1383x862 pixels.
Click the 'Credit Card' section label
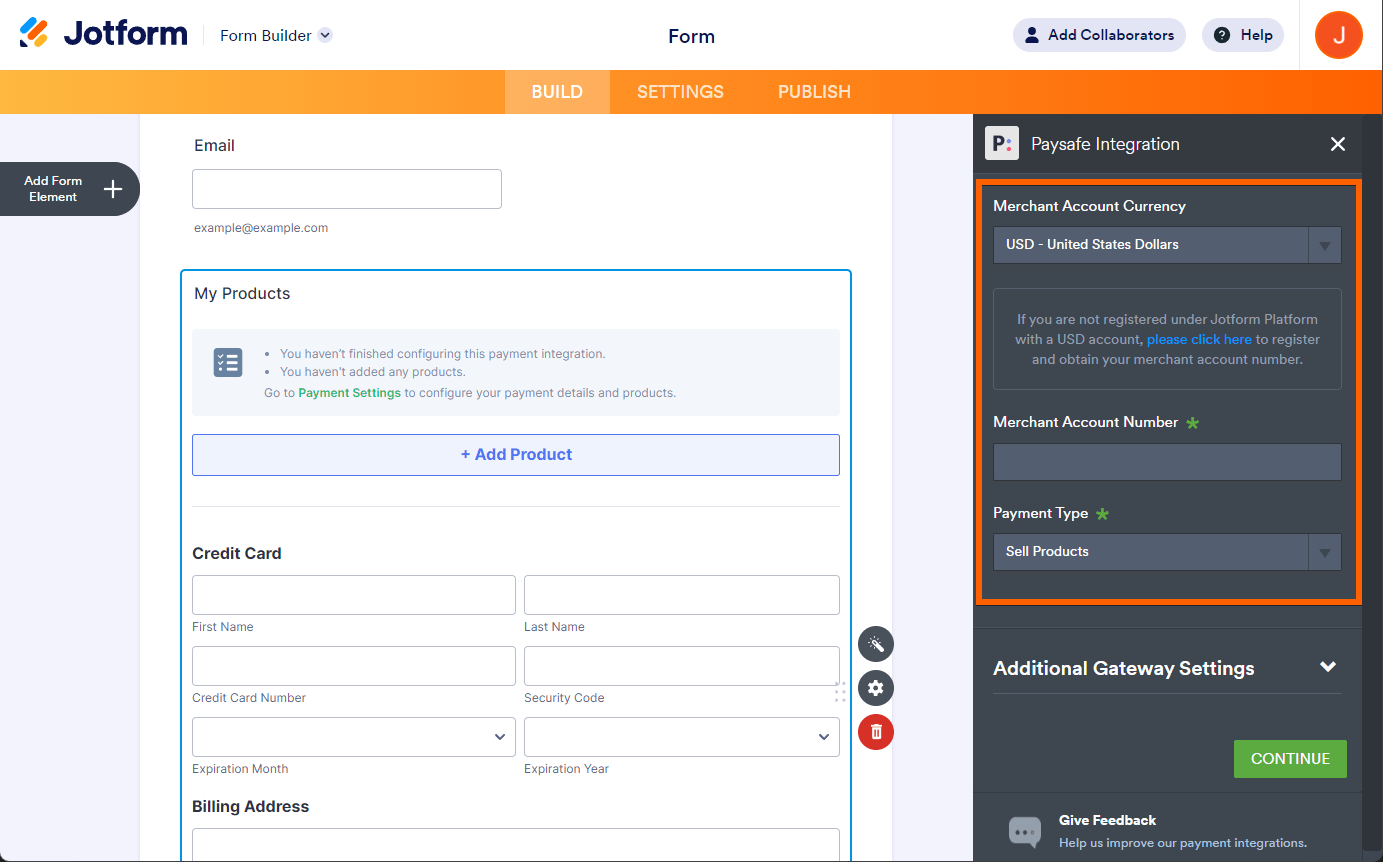pyautogui.click(x=237, y=554)
